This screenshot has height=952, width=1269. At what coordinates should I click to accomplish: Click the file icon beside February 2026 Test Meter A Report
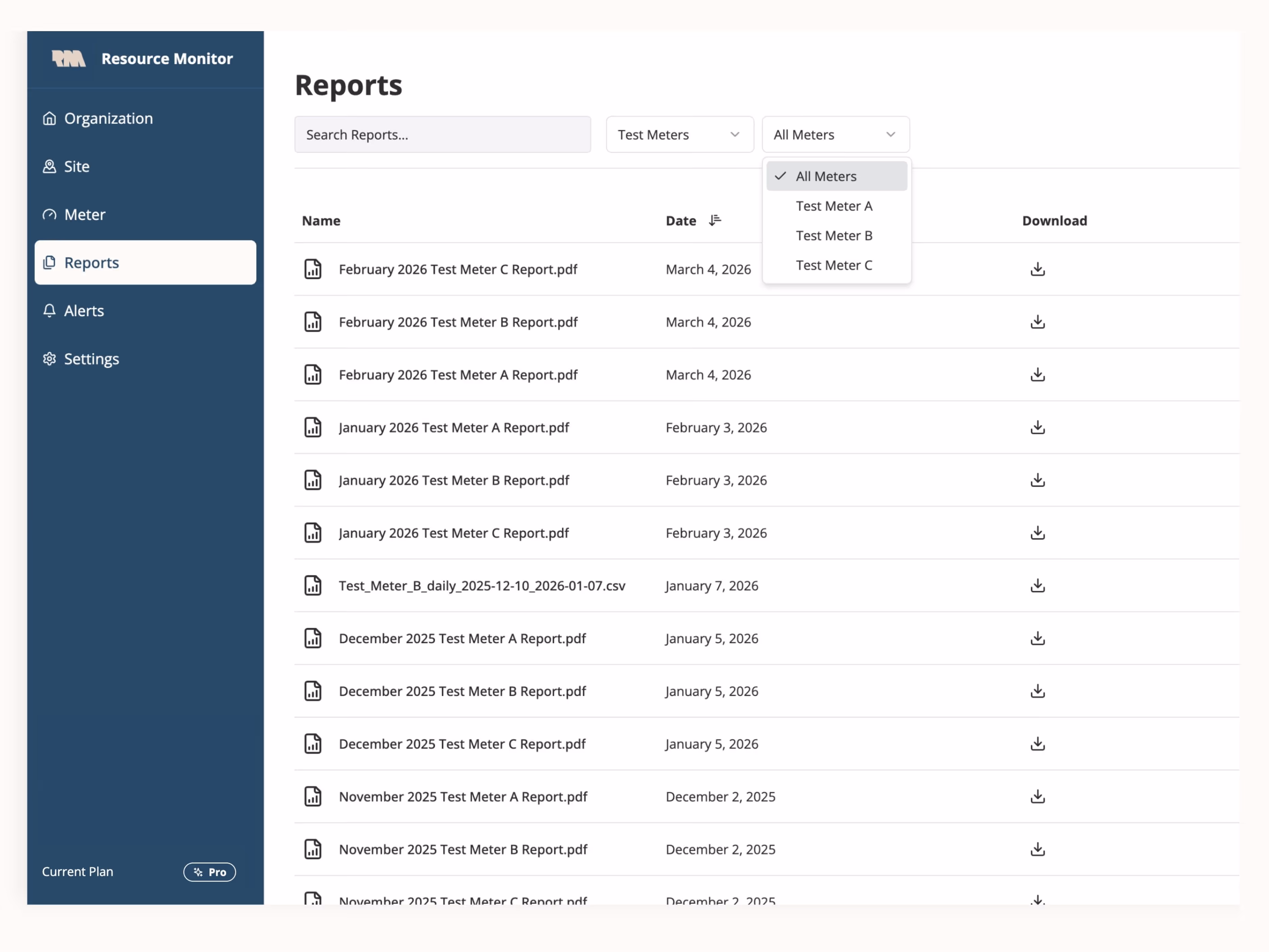coord(313,374)
